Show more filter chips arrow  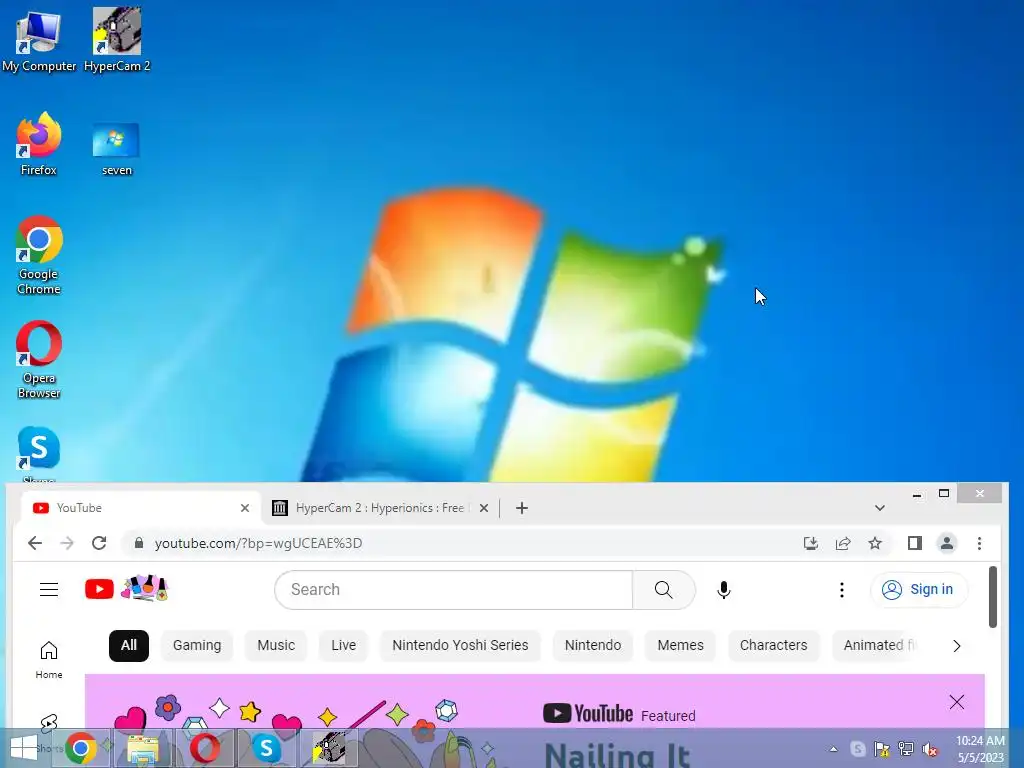pyautogui.click(x=957, y=646)
